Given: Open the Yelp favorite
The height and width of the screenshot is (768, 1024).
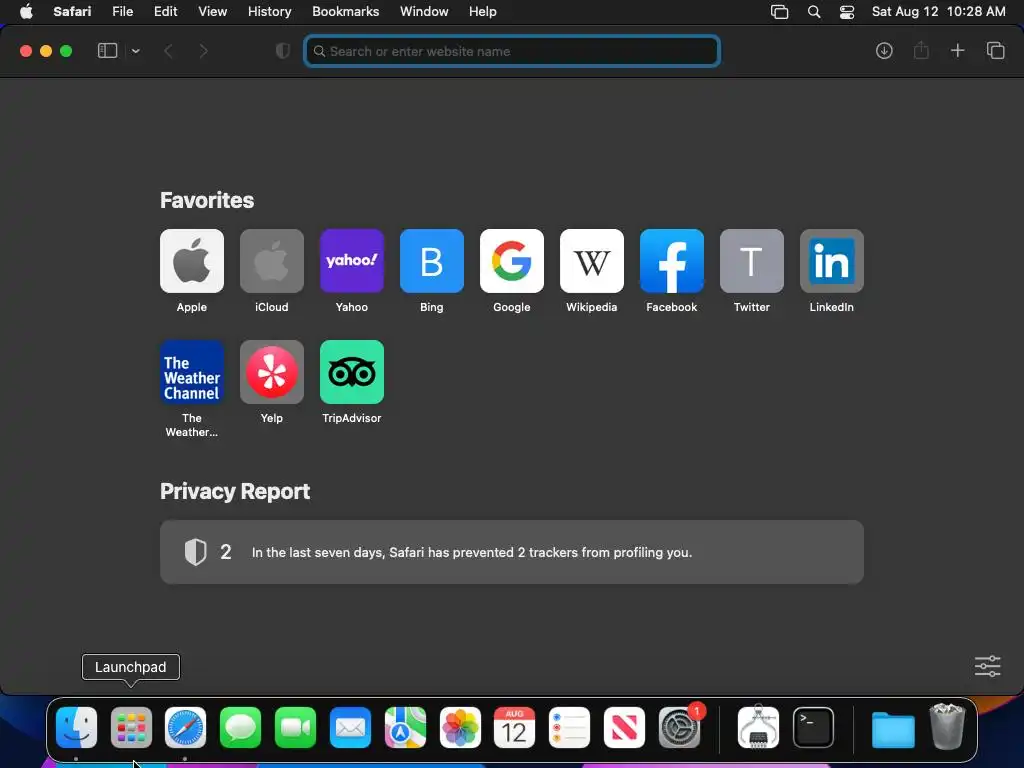Looking at the screenshot, I should pos(272,372).
